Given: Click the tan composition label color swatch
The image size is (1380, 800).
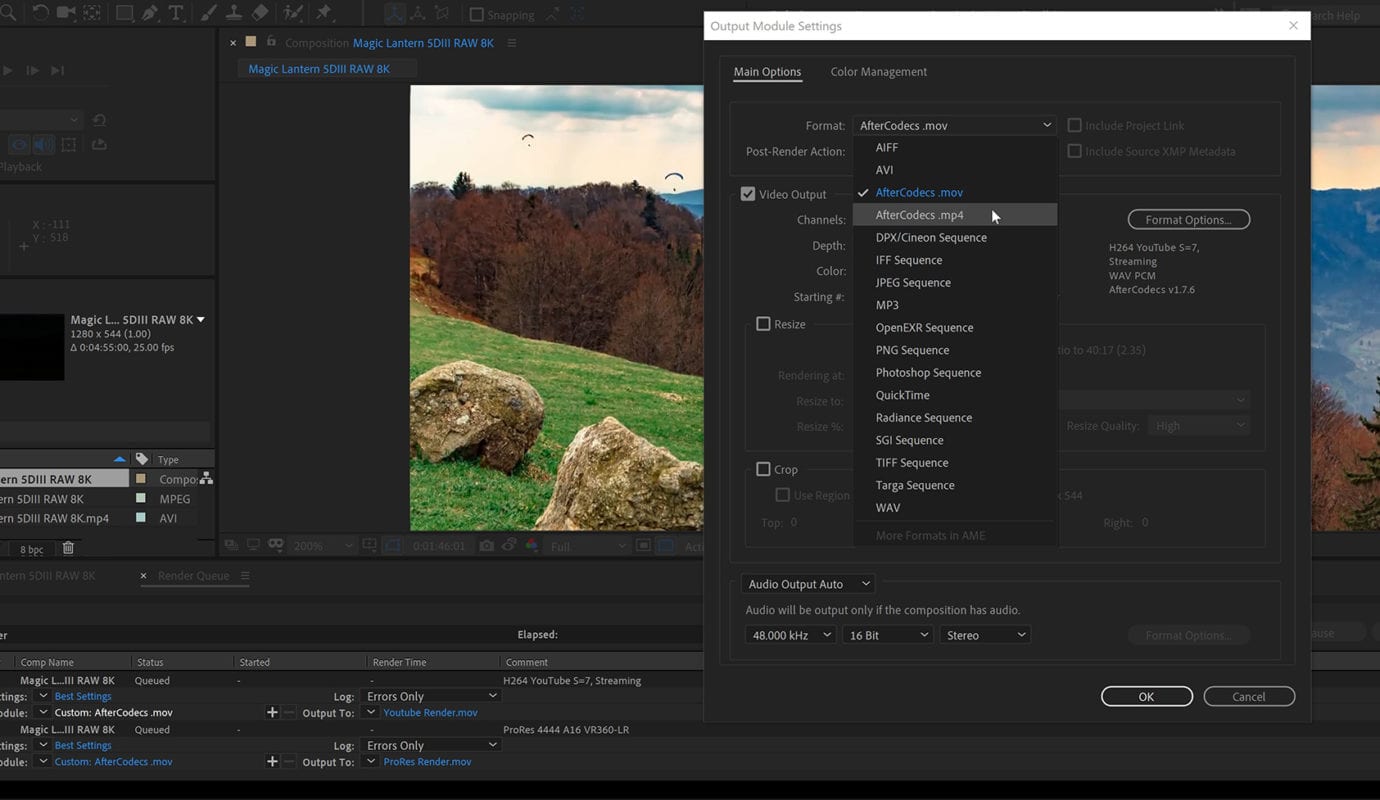Looking at the screenshot, I should [x=141, y=479].
